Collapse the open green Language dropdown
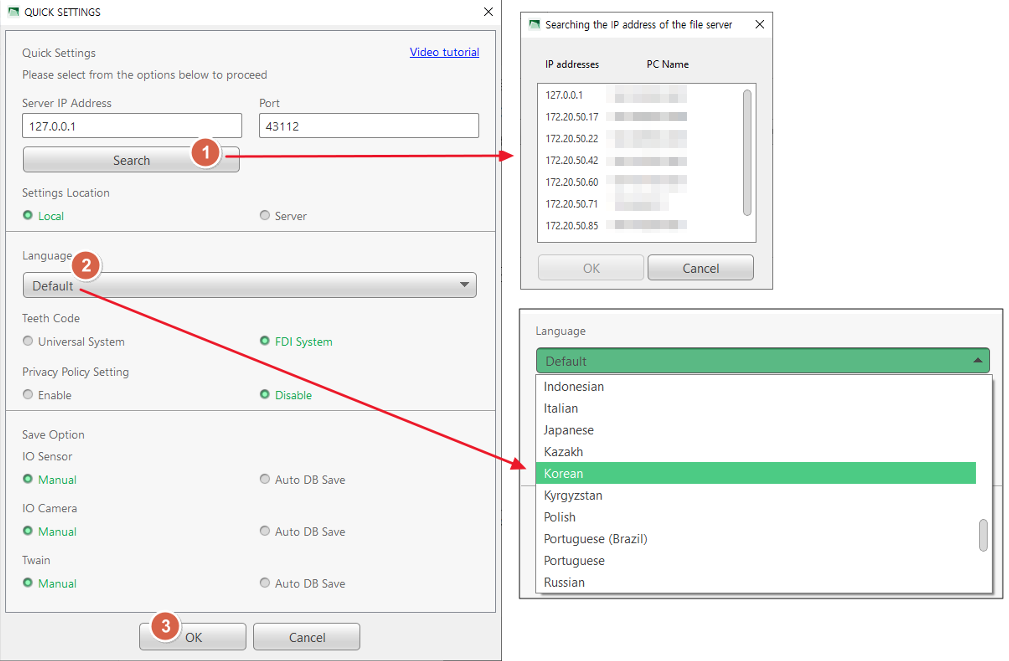 coord(763,360)
